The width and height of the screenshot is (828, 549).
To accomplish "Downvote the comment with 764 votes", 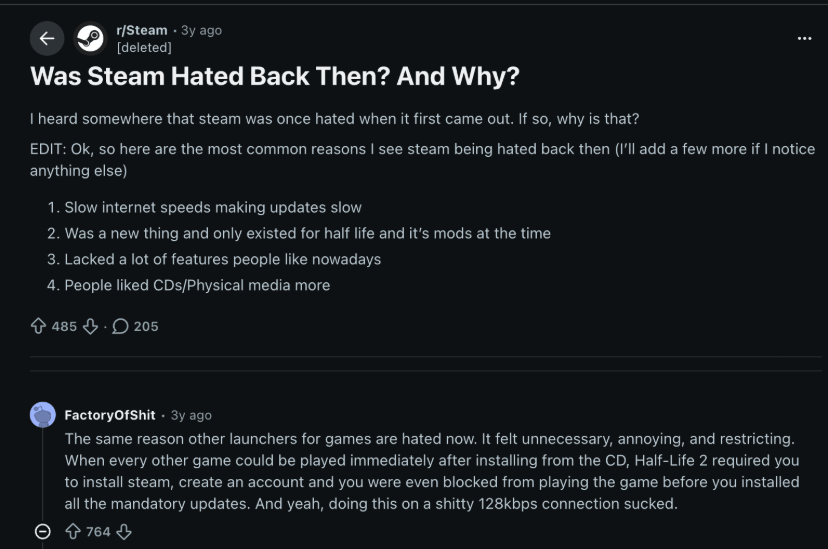I will tap(124, 531).
